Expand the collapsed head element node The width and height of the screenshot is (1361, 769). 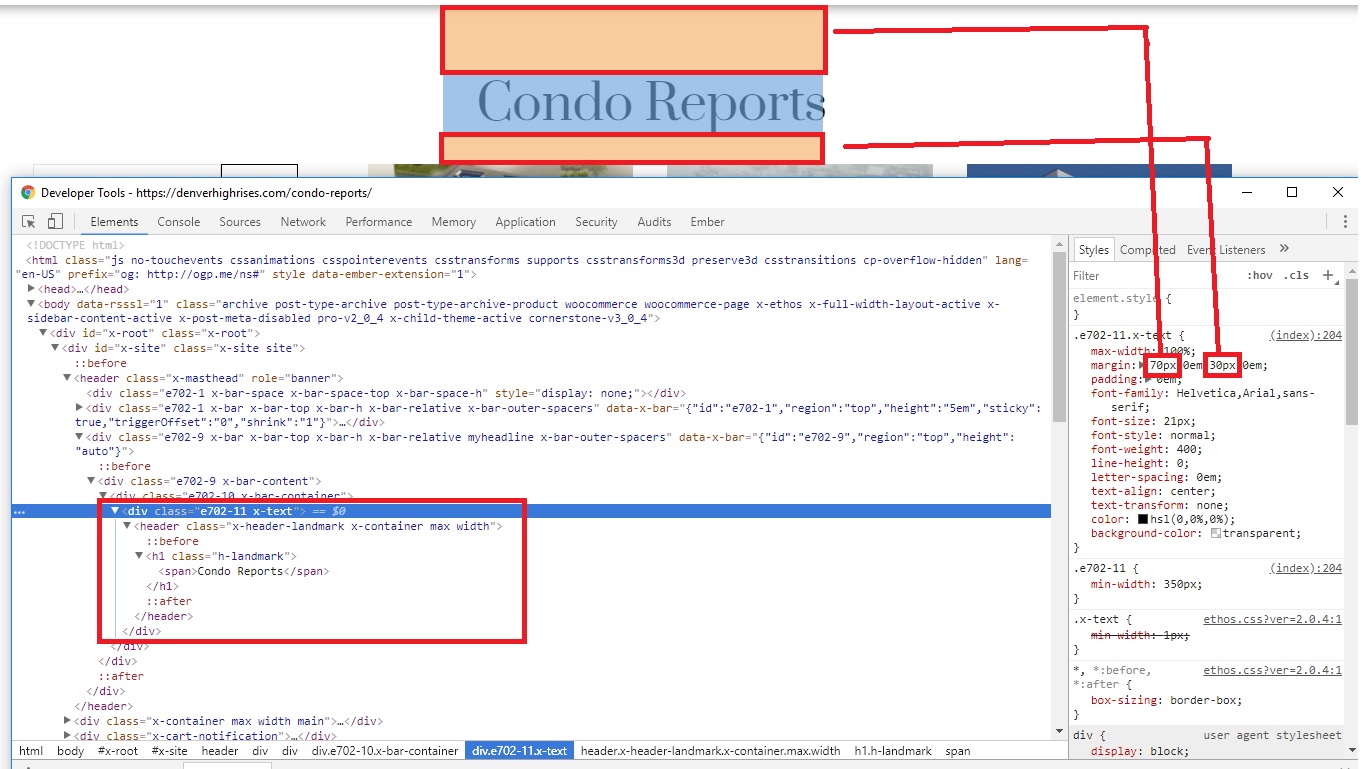click(x=31, y=289)
